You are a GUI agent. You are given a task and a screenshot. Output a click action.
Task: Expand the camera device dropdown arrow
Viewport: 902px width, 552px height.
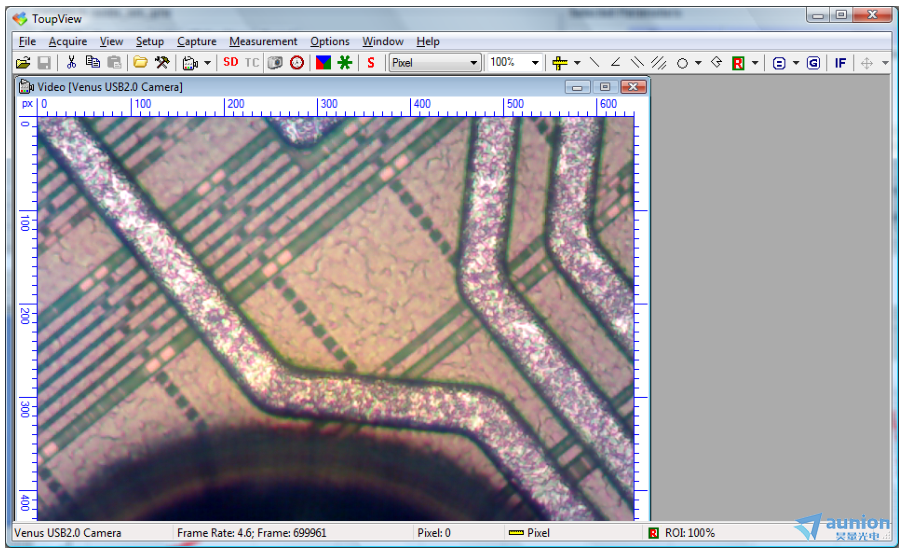pyautogui.click(x=207, y=63)
